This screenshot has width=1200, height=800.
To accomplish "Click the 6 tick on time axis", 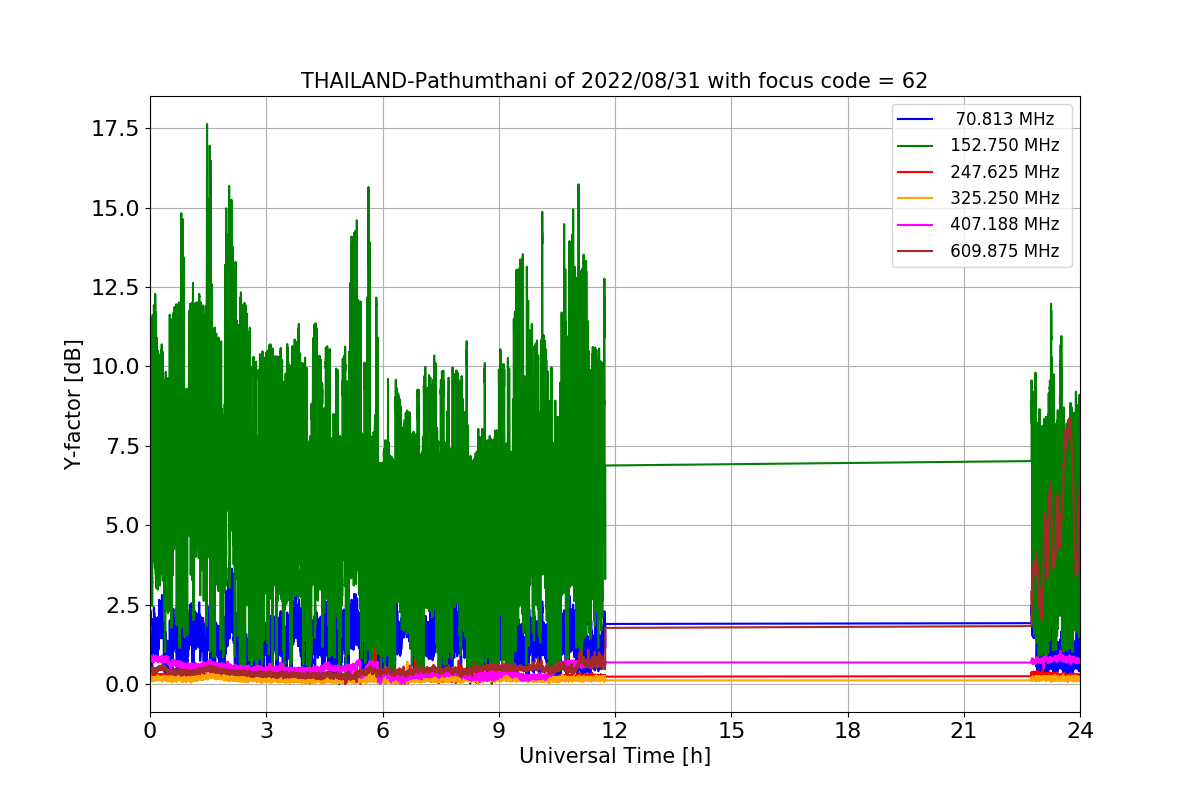I will point(382,730).
